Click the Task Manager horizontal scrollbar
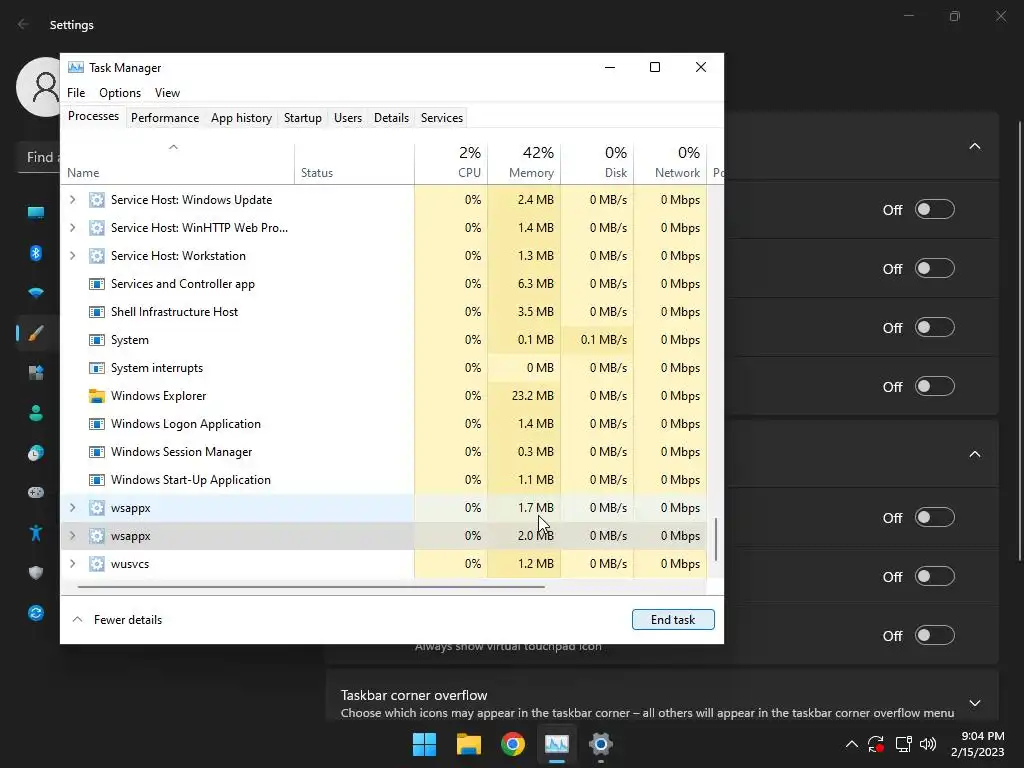Image resolution: width=1024 pixels, height=768 pixels. tap(311, 587)
